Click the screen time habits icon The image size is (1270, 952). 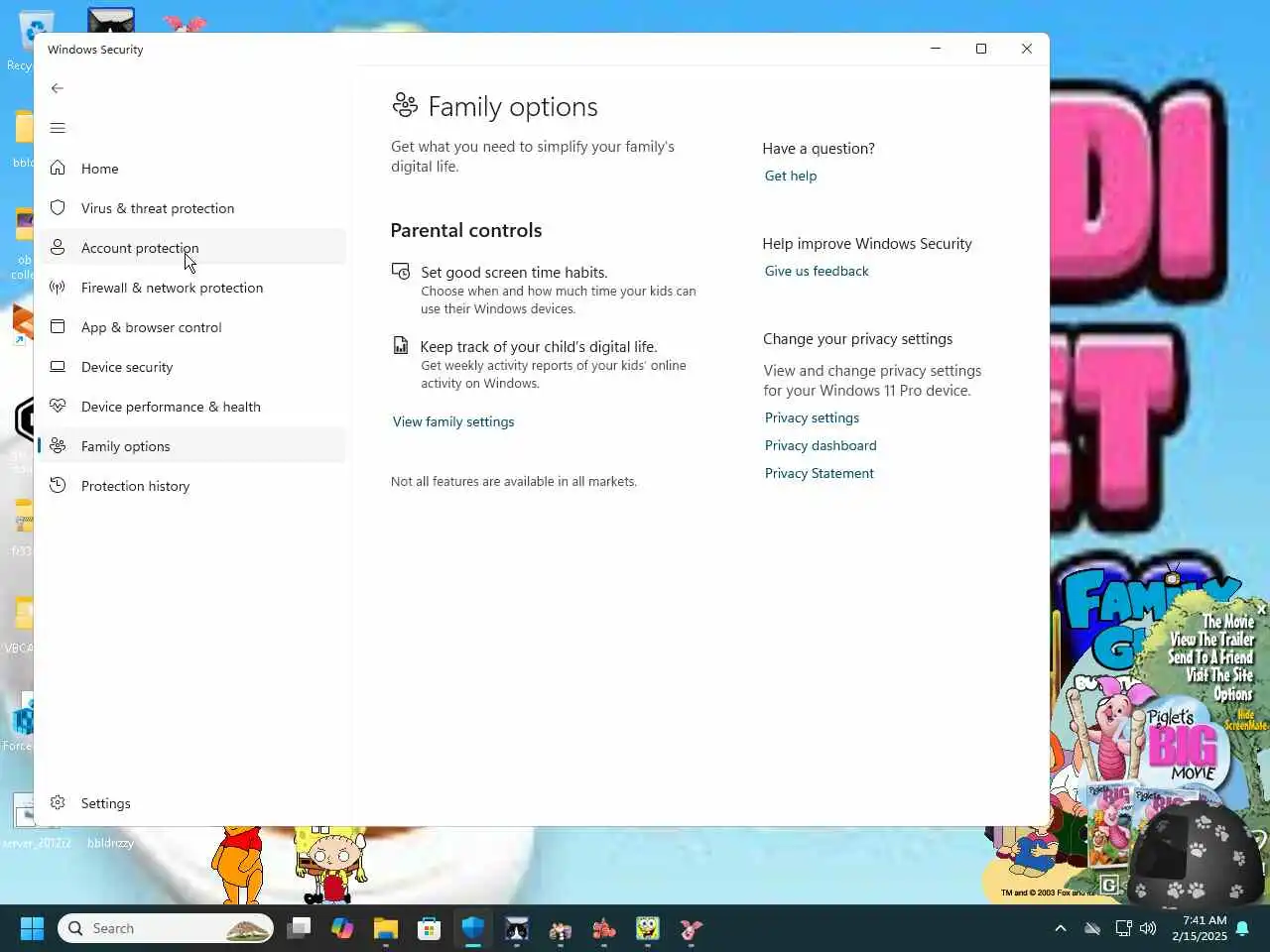tap(401, 271)
